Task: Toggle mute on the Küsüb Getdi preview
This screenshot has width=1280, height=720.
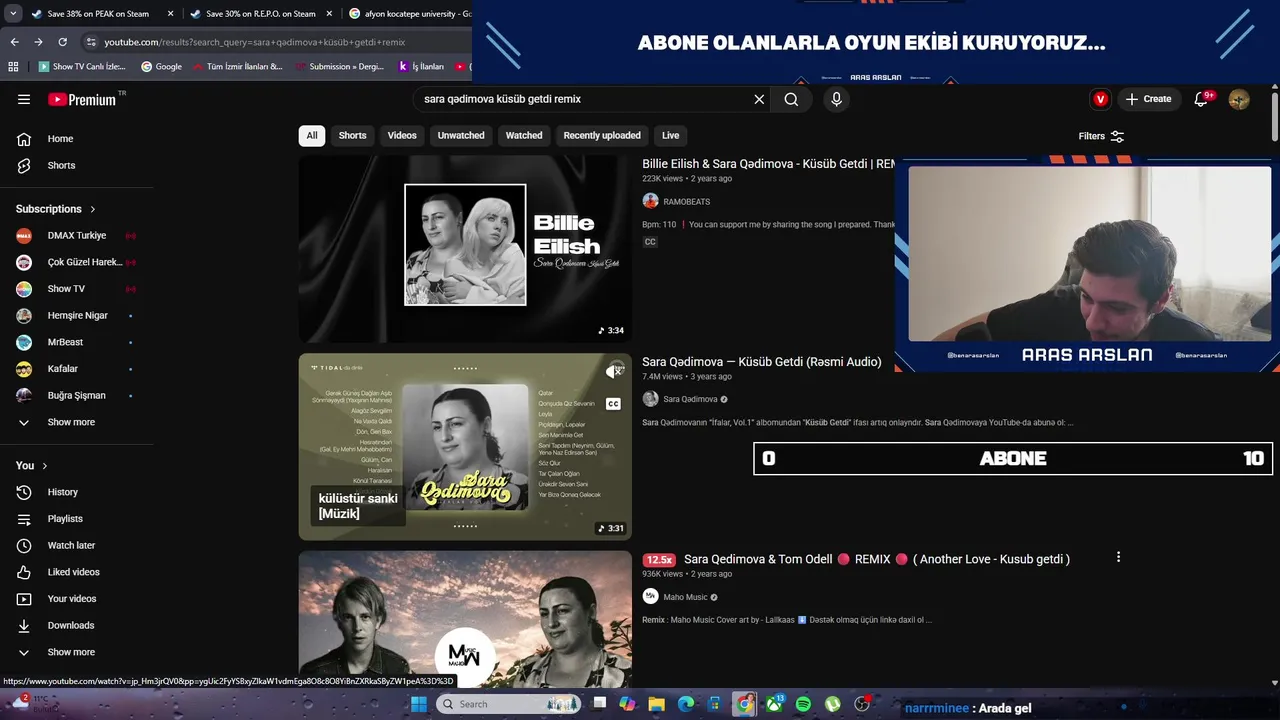Action: pyautogui.click(x=614, y=372)
